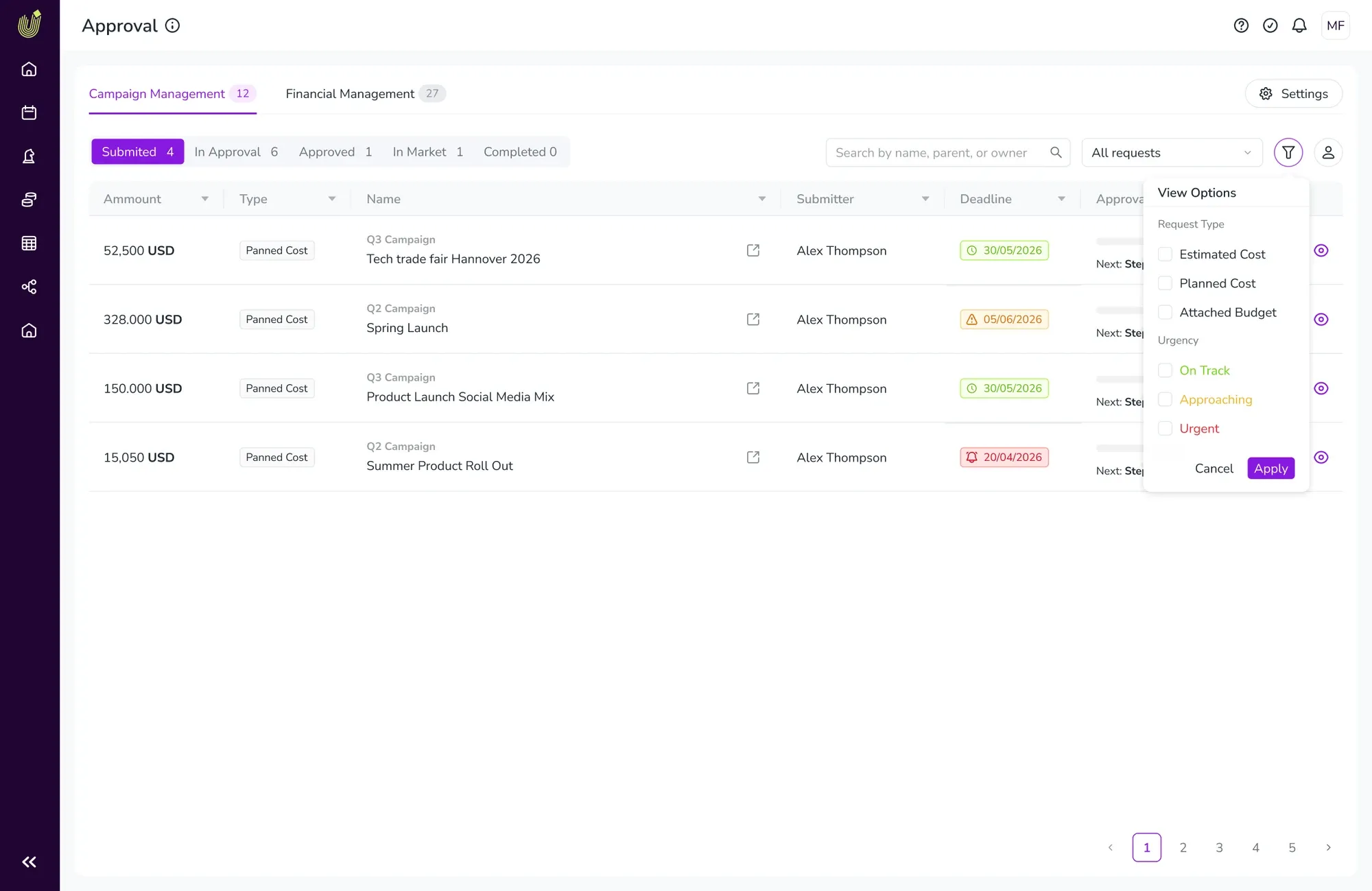
Task: Open the bottom home icon in sidebar
Action: pyautogui.click(x=29, y=331)
